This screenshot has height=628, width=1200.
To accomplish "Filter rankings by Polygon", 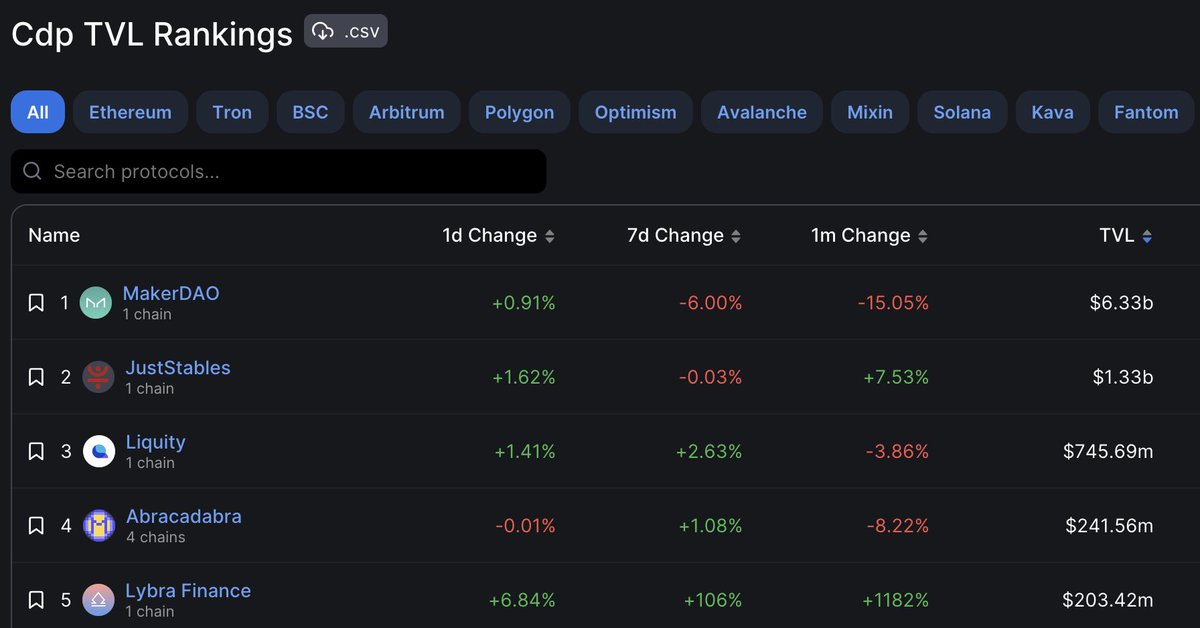I will pos(519,112).
